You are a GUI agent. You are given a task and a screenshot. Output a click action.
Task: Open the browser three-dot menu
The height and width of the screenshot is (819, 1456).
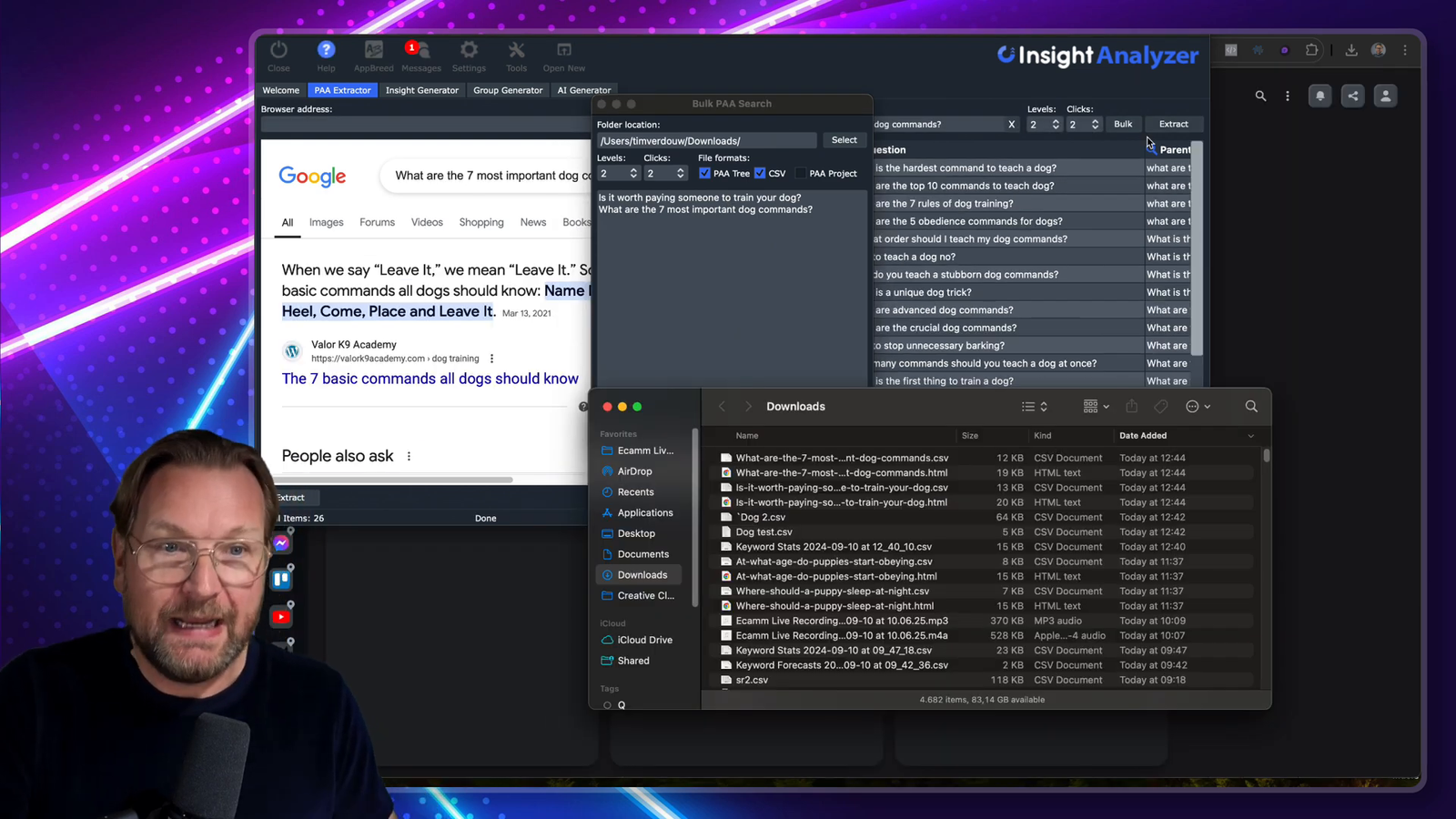coord(1405,50)
